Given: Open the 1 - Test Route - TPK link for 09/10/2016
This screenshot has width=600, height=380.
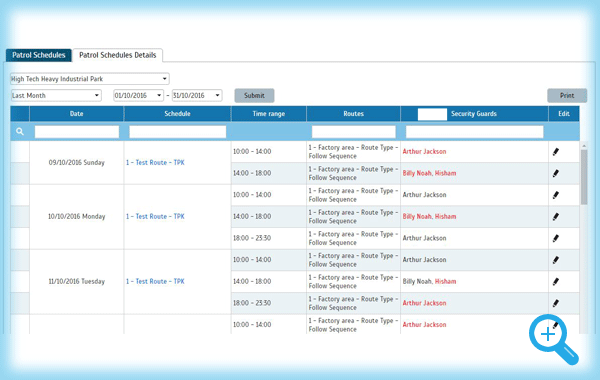Looking at the screenshot, I should pyautogui.click(x=155, y=163).
